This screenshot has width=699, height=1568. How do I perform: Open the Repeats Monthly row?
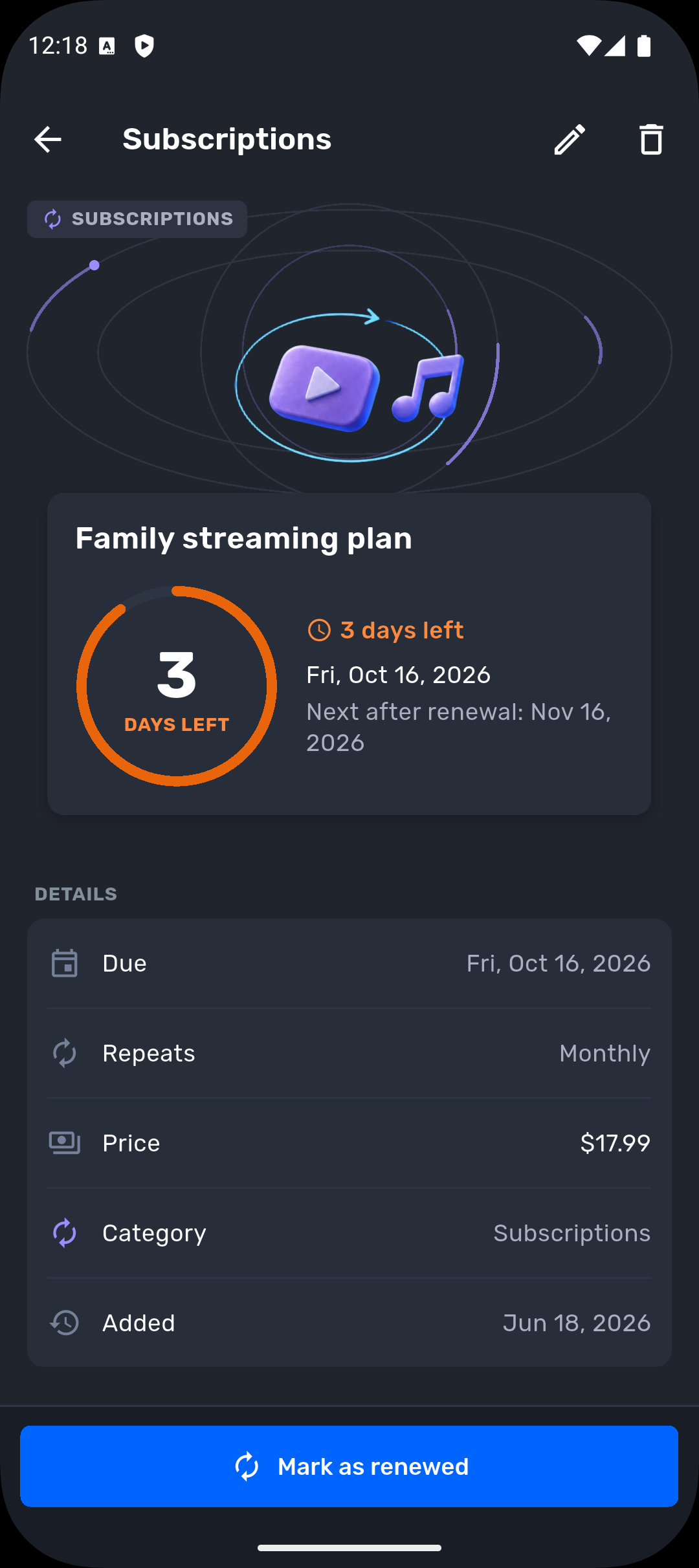point(349,1053)
